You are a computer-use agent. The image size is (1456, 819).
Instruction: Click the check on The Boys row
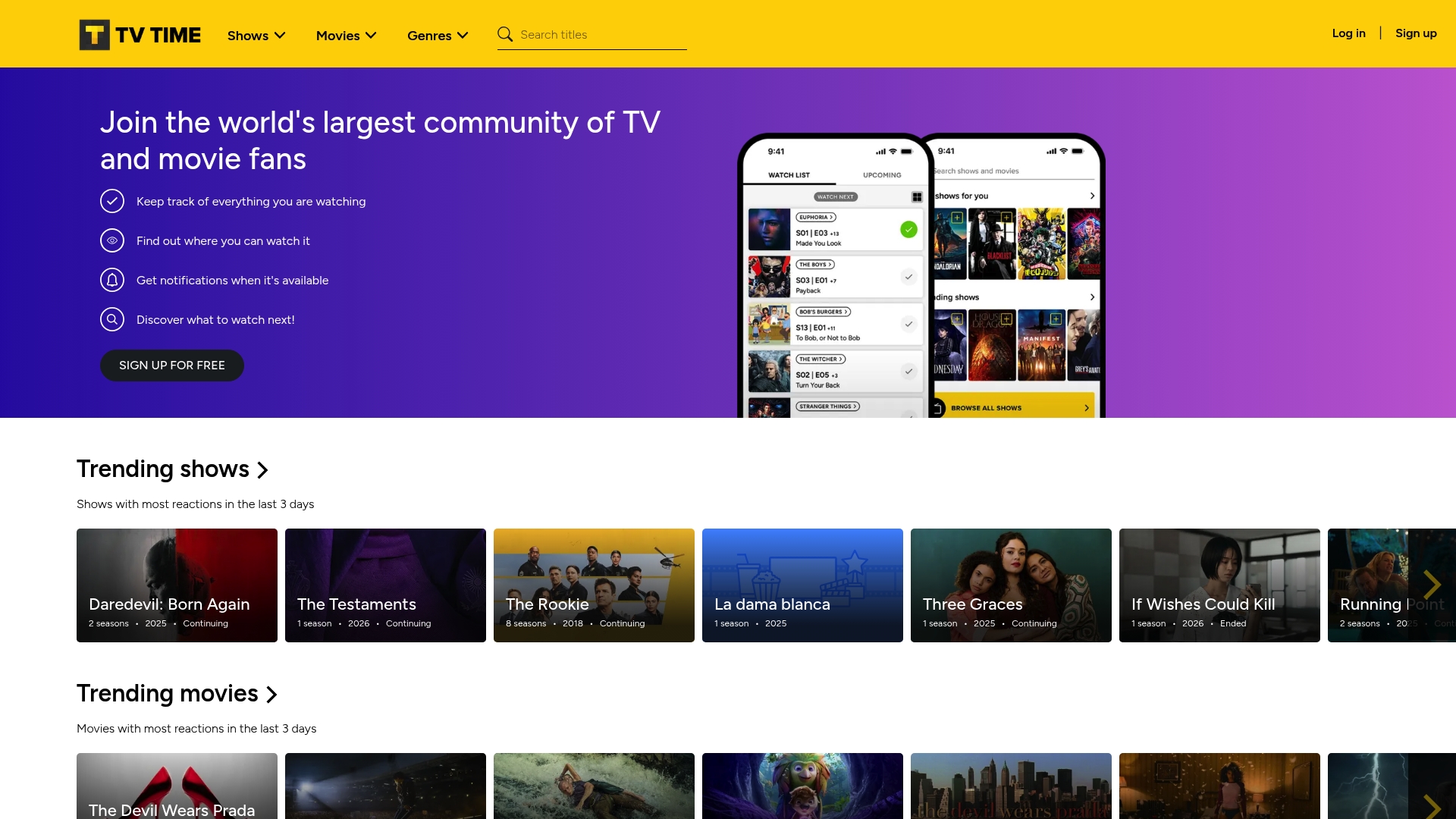point(908,277)
